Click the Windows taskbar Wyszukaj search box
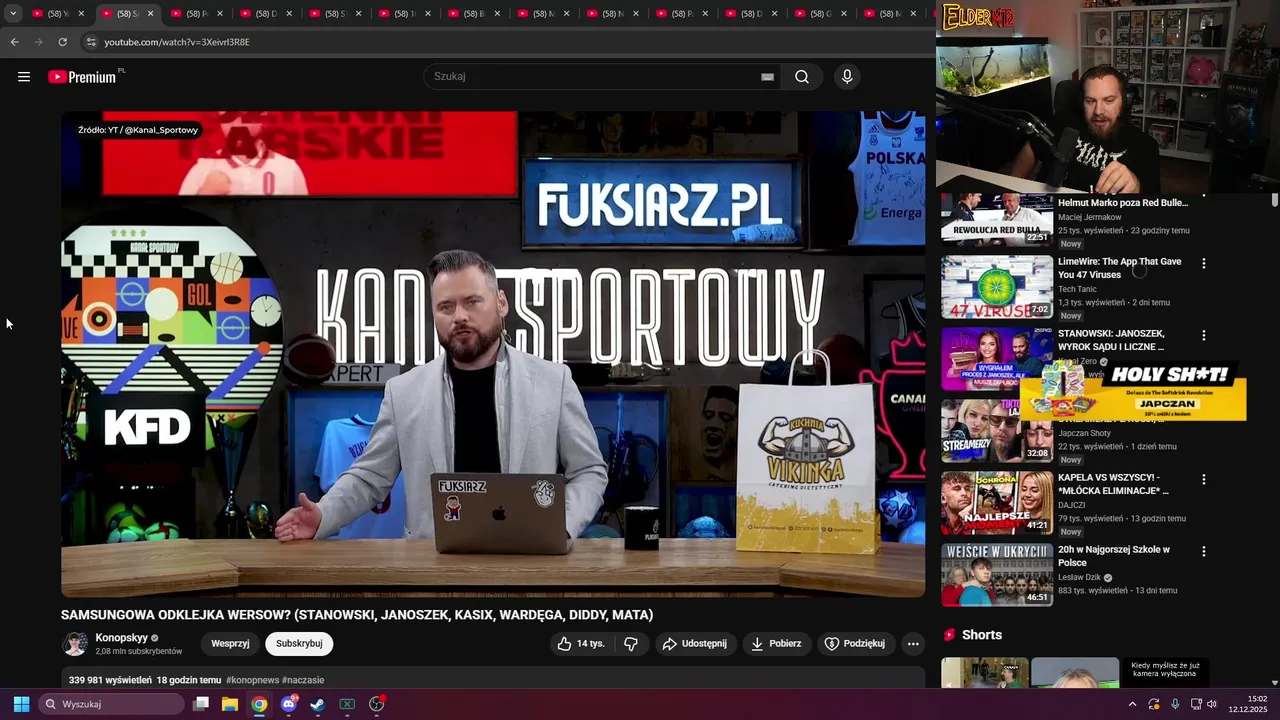 click(112, 704)
